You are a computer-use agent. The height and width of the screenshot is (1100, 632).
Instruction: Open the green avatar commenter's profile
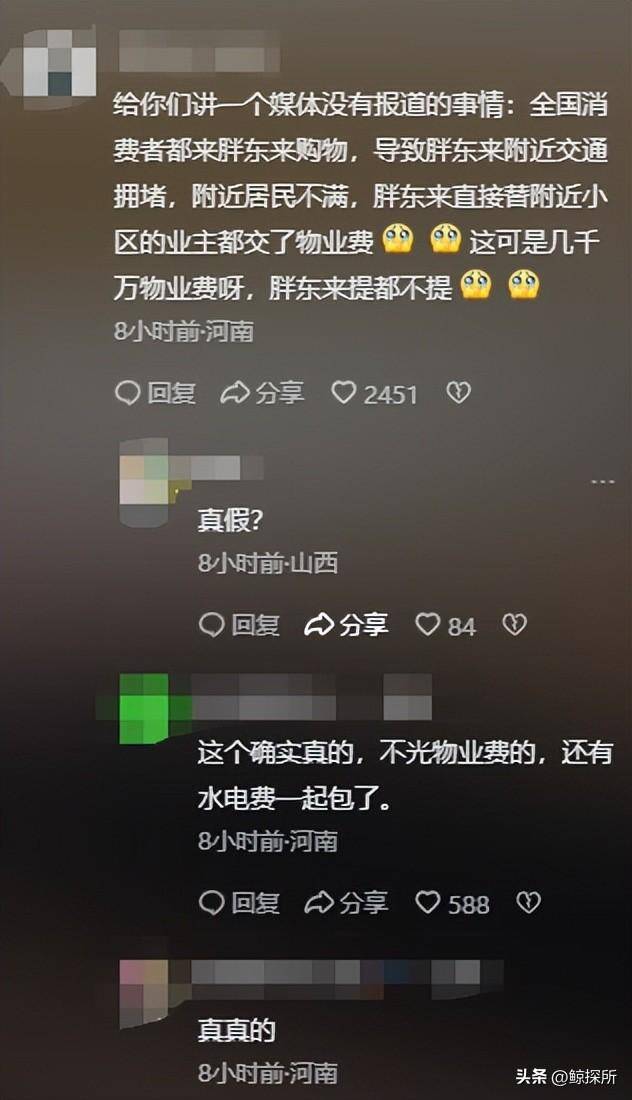[x=144, y=709]
